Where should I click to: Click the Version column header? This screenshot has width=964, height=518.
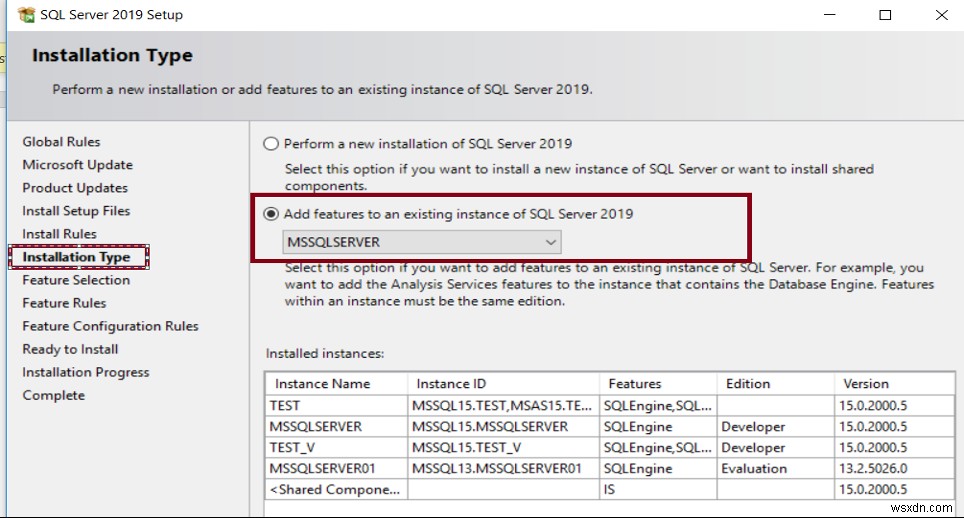click(x=895, y=383)
